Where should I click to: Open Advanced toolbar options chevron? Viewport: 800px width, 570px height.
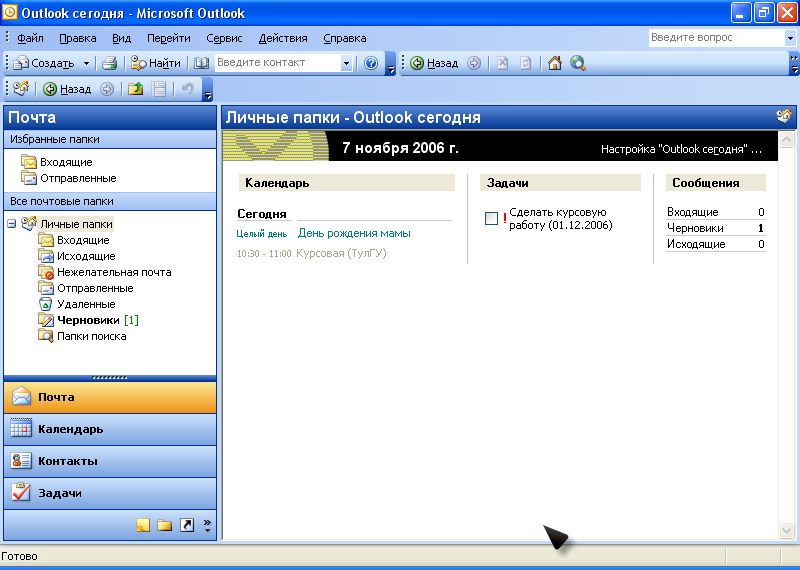click(x=208, y=90)
